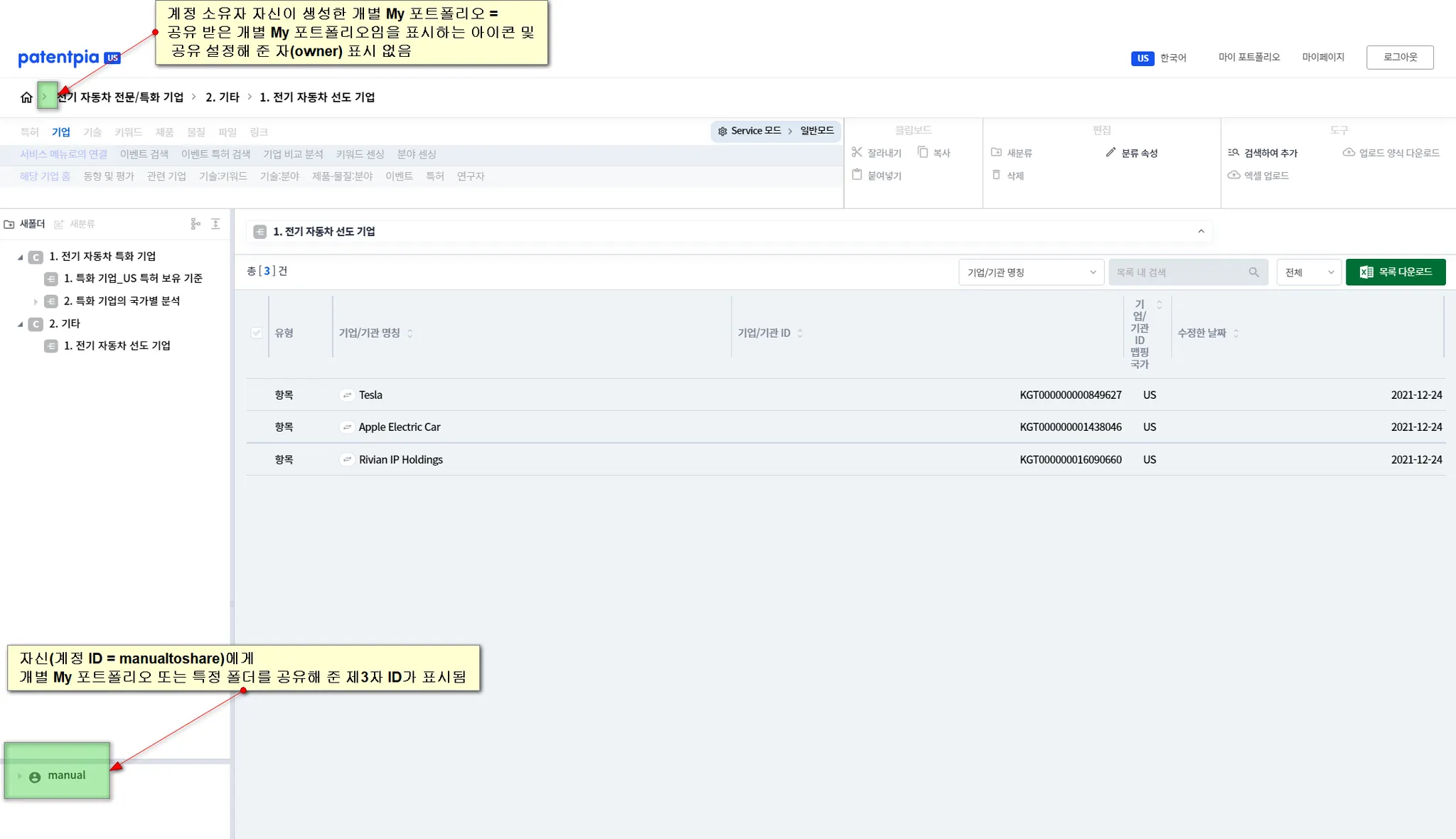Expand the 2. 특화 기업의 국가별 분석 tree node
Image resolution: width=1456 pixels, height=839 pixels.
pyautogui.click(x=36, y=301)
